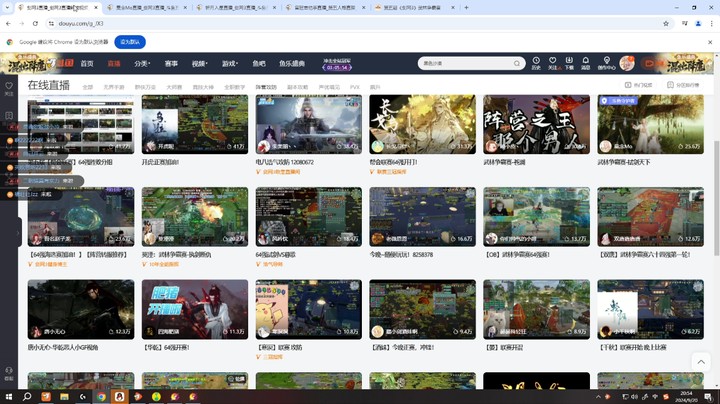720x404 pixels.
Task: Open the 历史 history clock icon
Action: click(x=536, y=62)
